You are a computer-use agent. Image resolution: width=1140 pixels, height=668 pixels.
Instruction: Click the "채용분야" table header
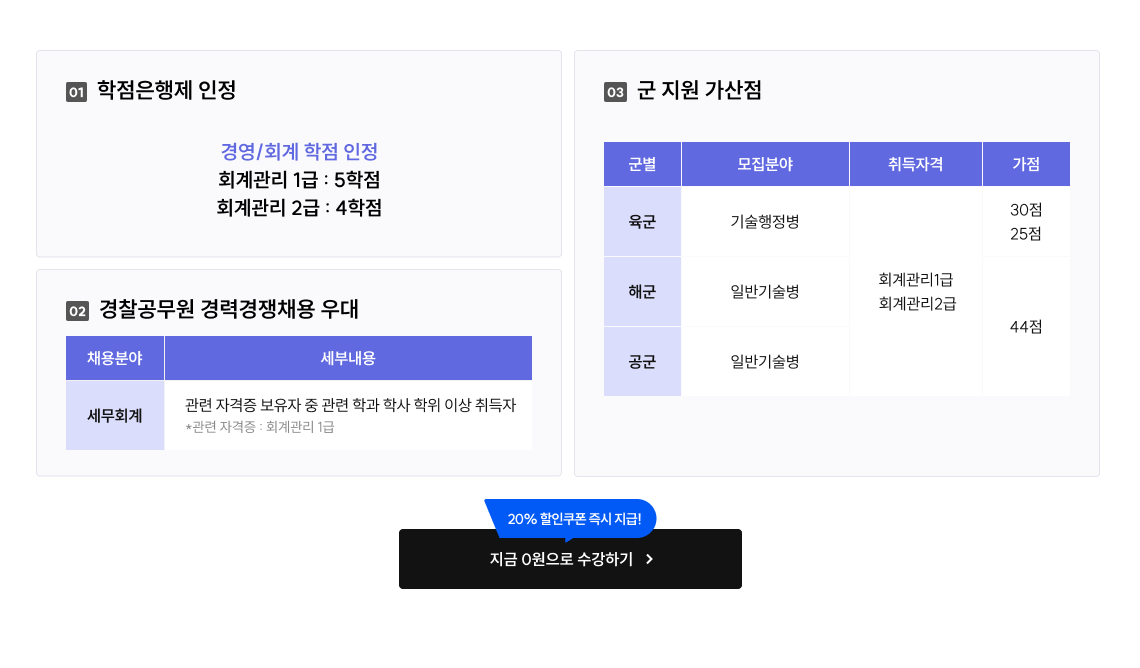click(x=115, y=357)
